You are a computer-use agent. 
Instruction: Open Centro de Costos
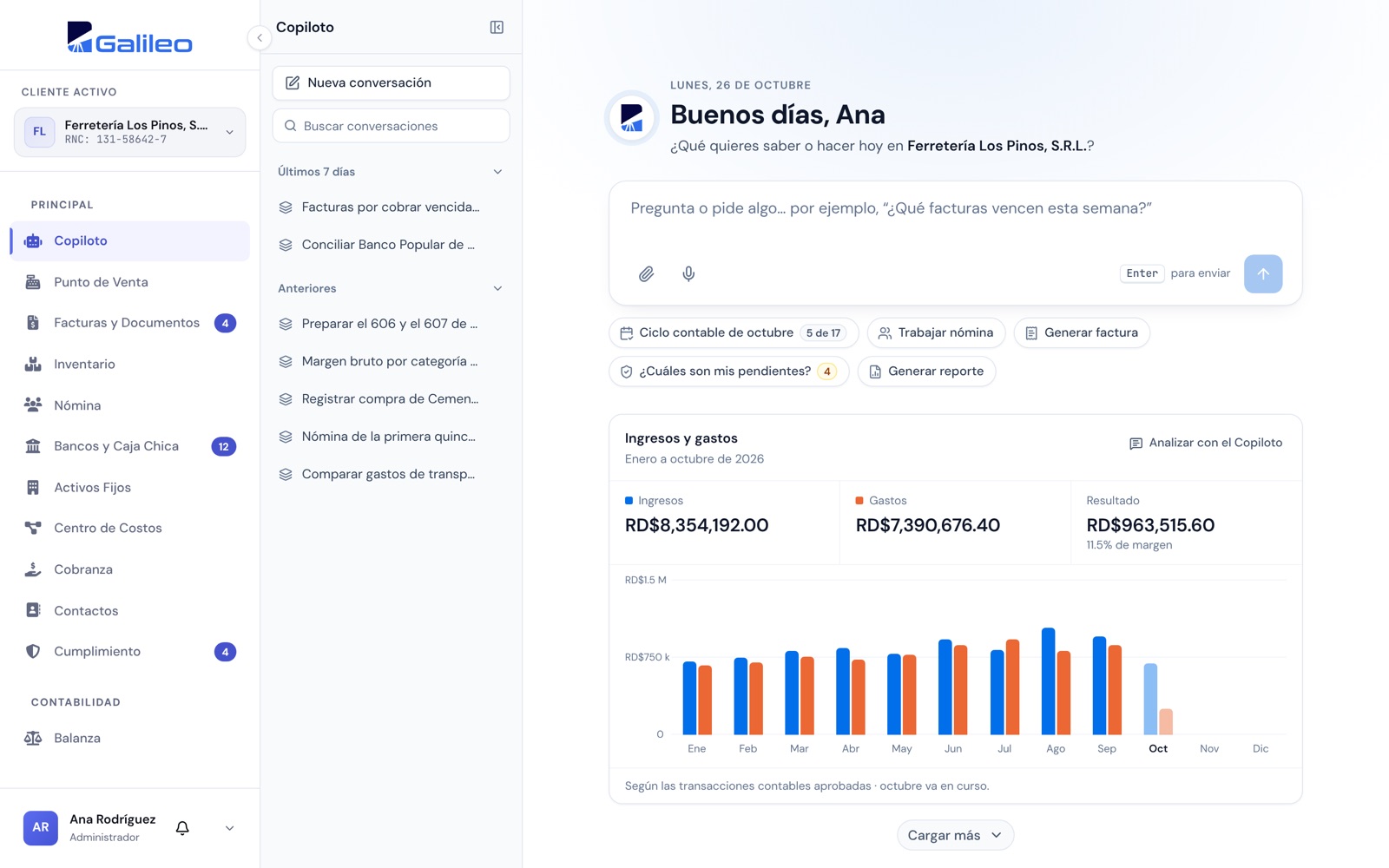coord(130,529)
